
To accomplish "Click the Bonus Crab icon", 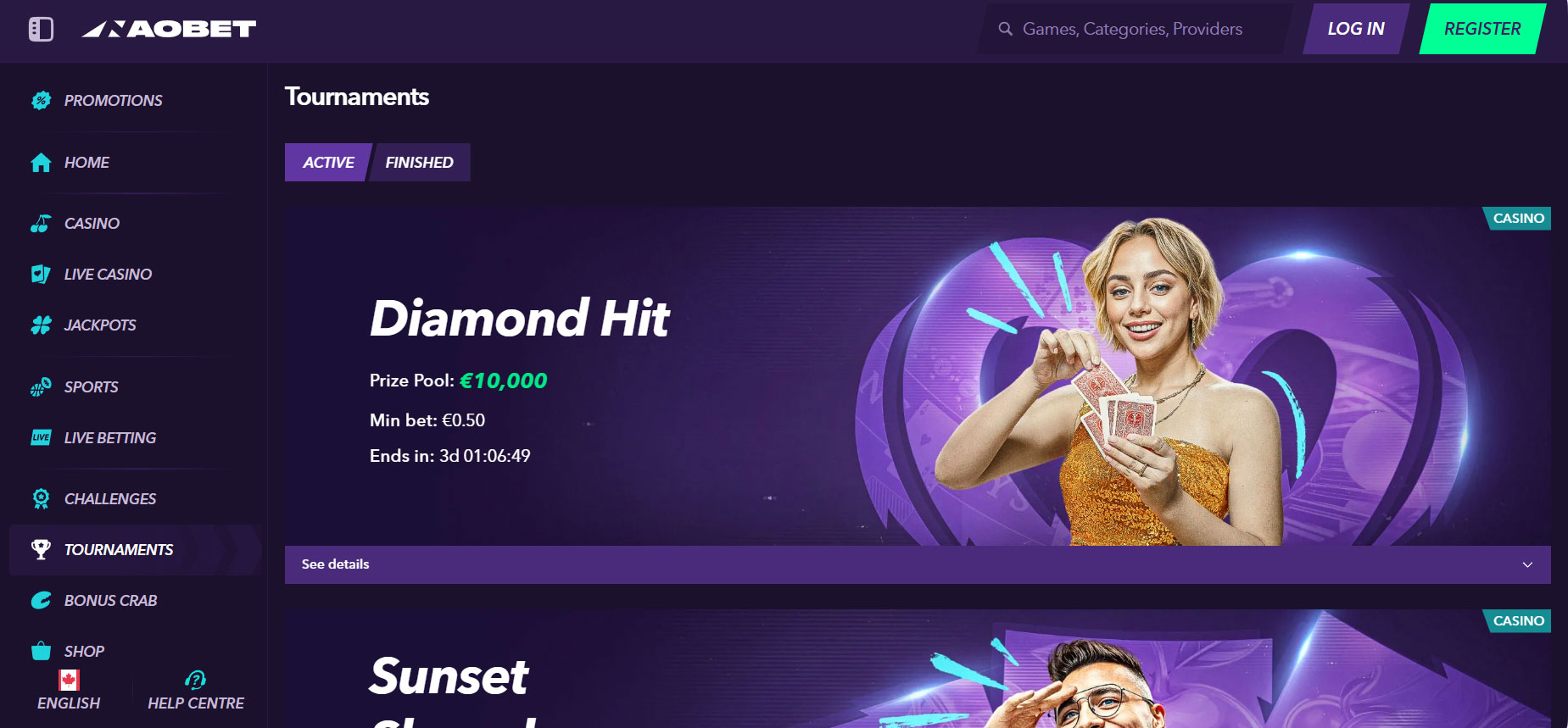I will (41, 600).
